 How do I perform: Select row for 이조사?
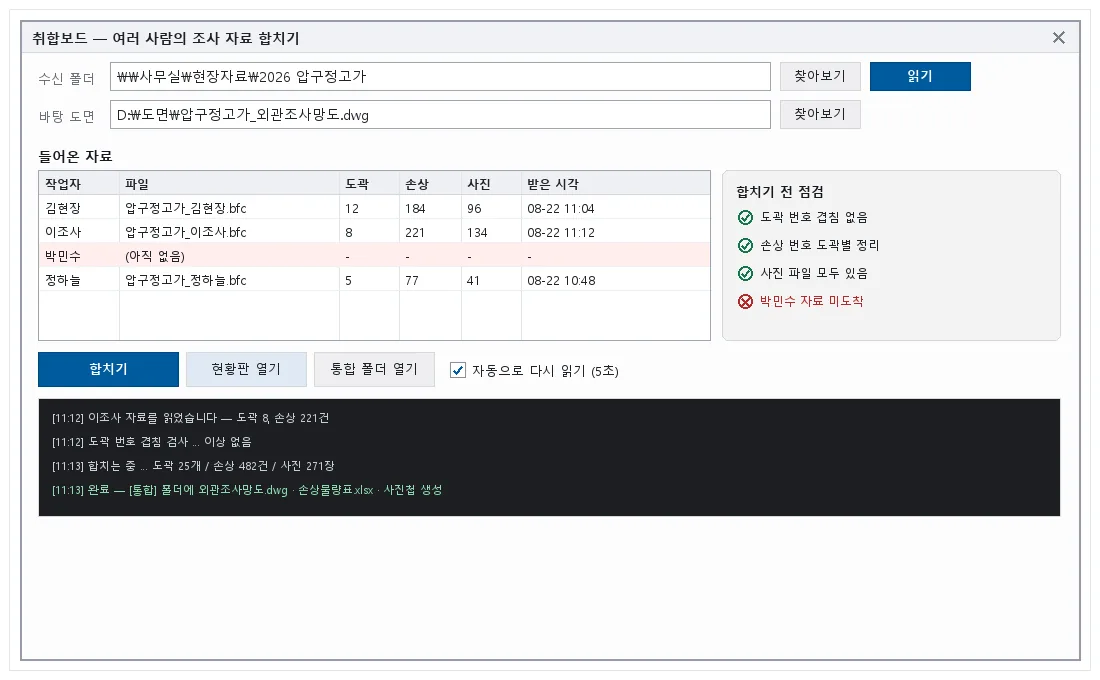point(375,232)
